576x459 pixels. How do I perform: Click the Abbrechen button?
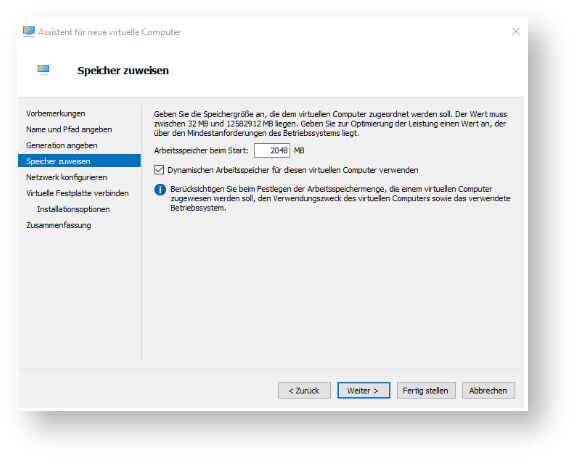tap(488, 391)
